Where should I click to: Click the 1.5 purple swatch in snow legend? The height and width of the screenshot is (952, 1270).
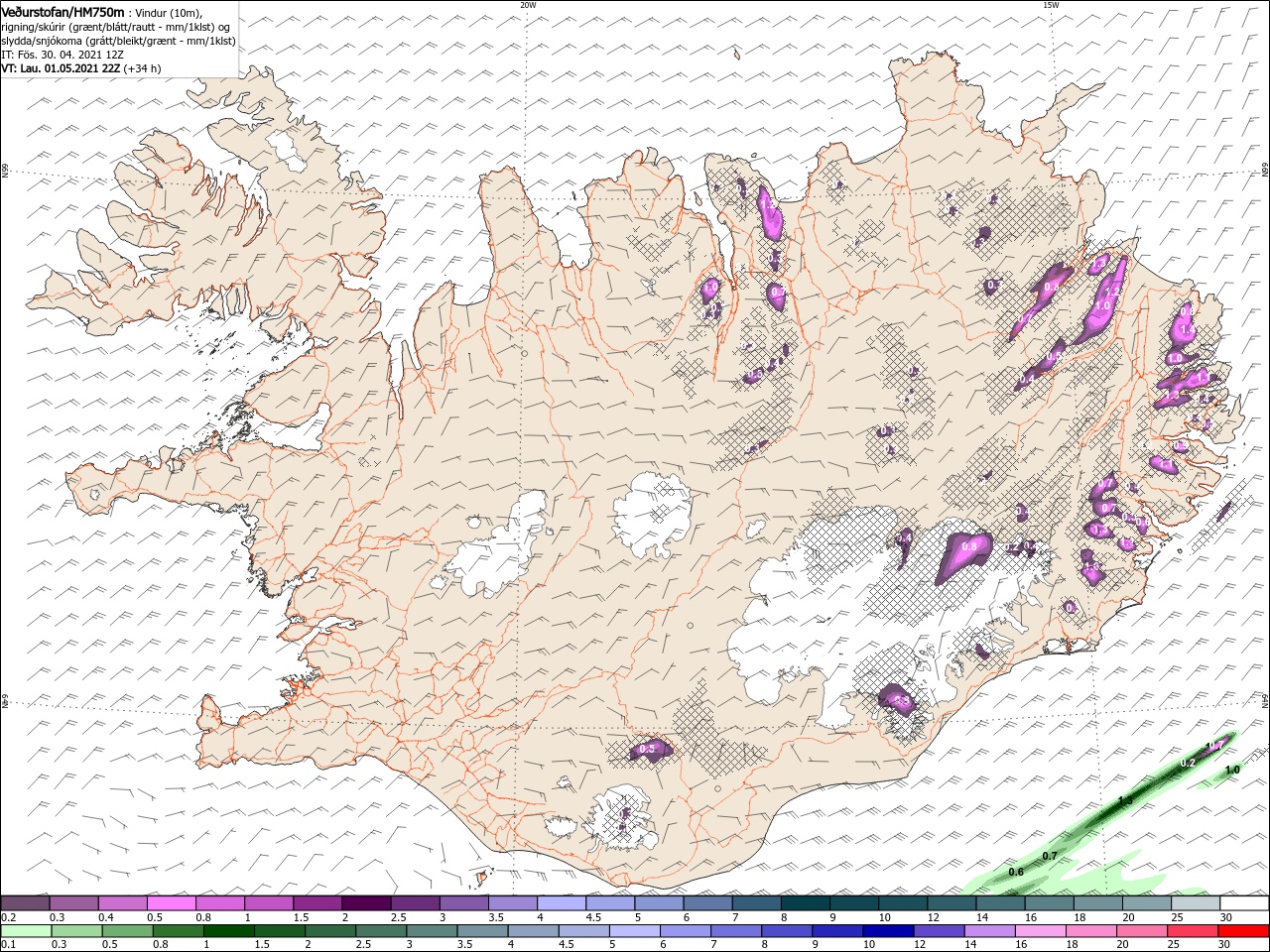317,902
